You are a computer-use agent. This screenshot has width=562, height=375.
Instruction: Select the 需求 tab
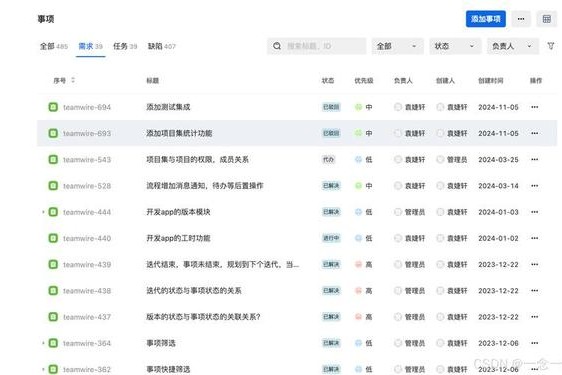[91, 46]
